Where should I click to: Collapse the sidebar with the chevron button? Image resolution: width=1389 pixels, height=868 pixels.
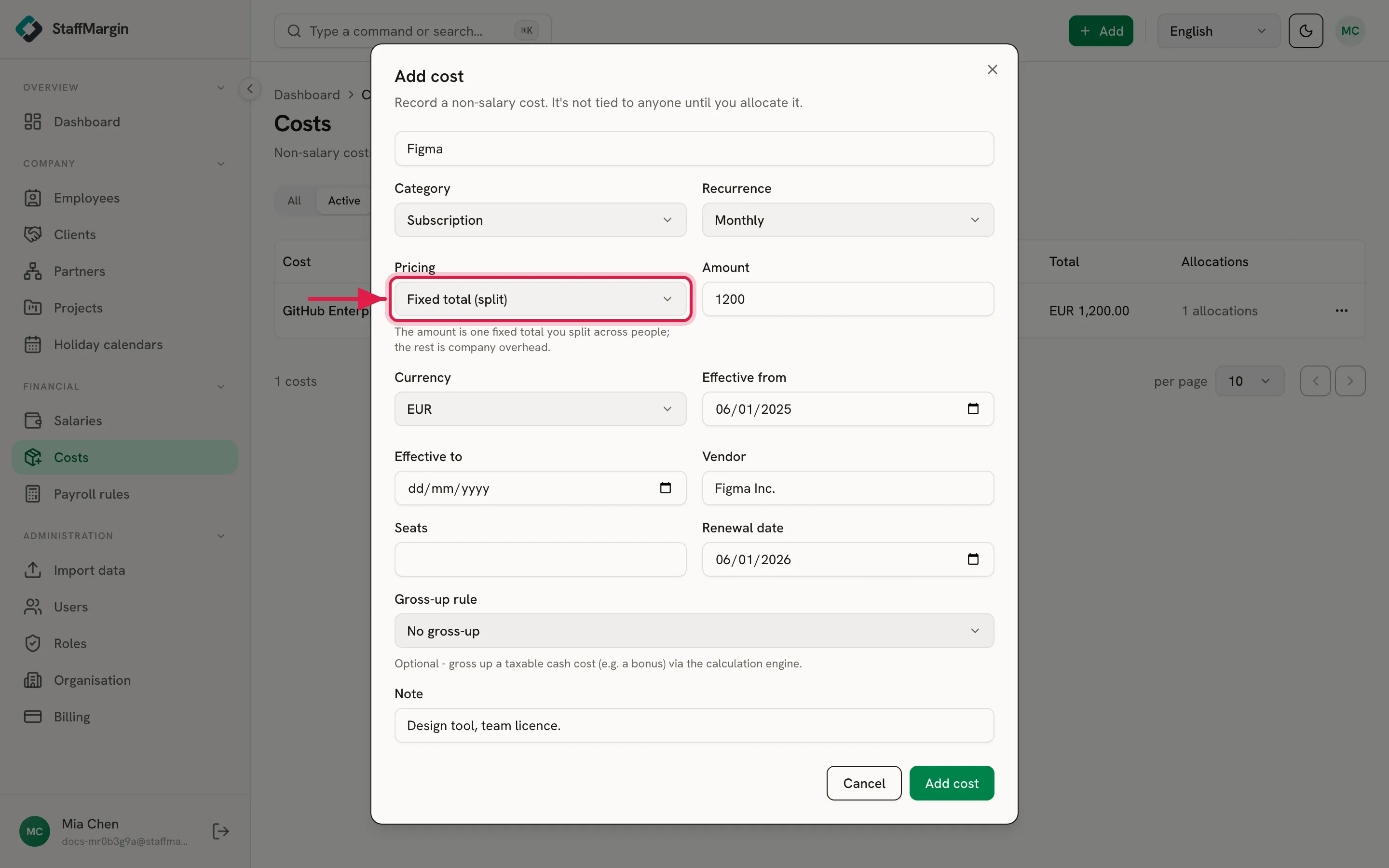pyautogui.click(x=250, y=89)
